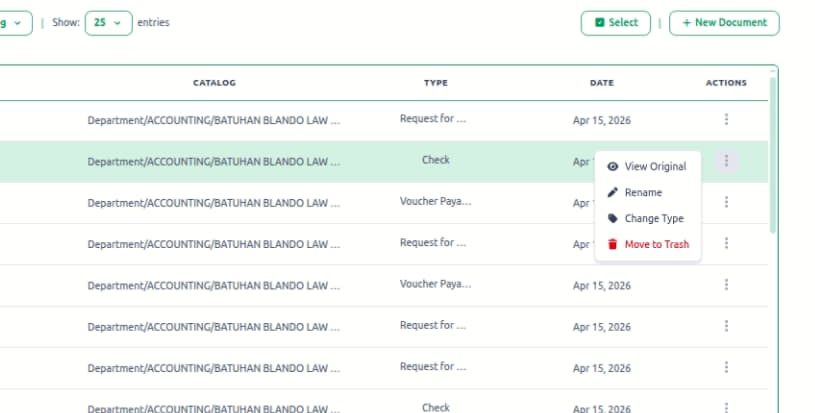This screenshot has height=413, width=815.
Task: Open actions kebab for second Voucher Paya row
Action: [726, 285]
